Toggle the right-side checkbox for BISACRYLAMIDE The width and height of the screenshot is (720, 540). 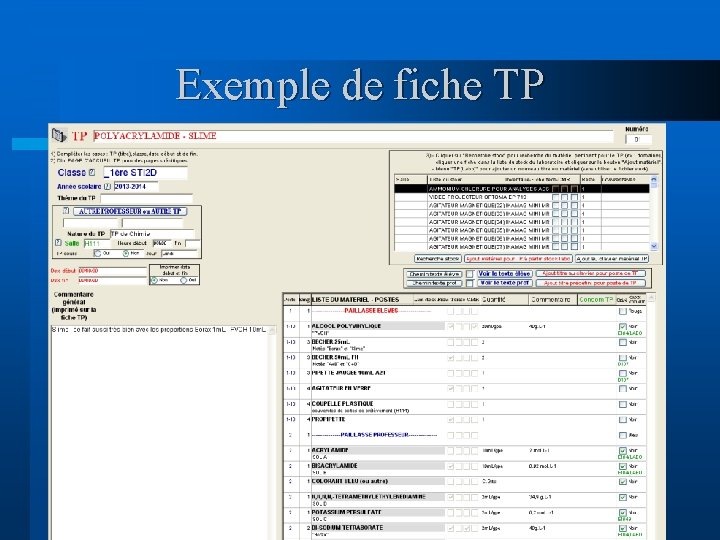point(623,467)
